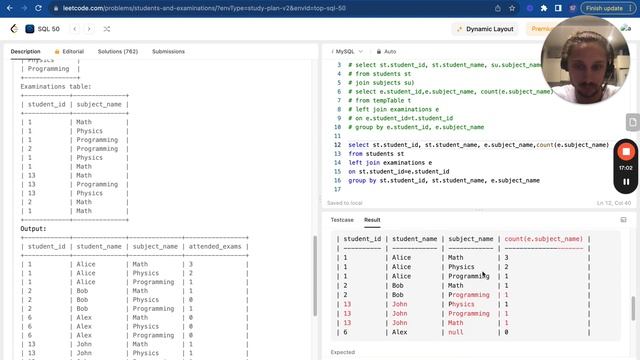Open notes icon at right edge
640x360 pixels.
coord(632,122)
